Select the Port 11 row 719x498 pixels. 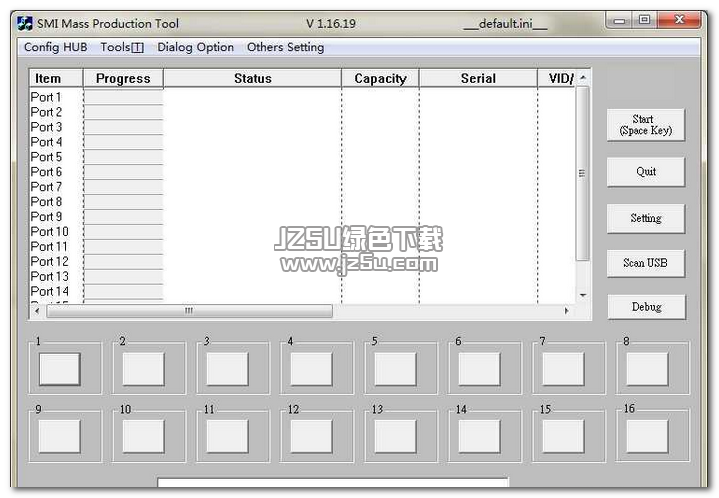pos(302,247)
